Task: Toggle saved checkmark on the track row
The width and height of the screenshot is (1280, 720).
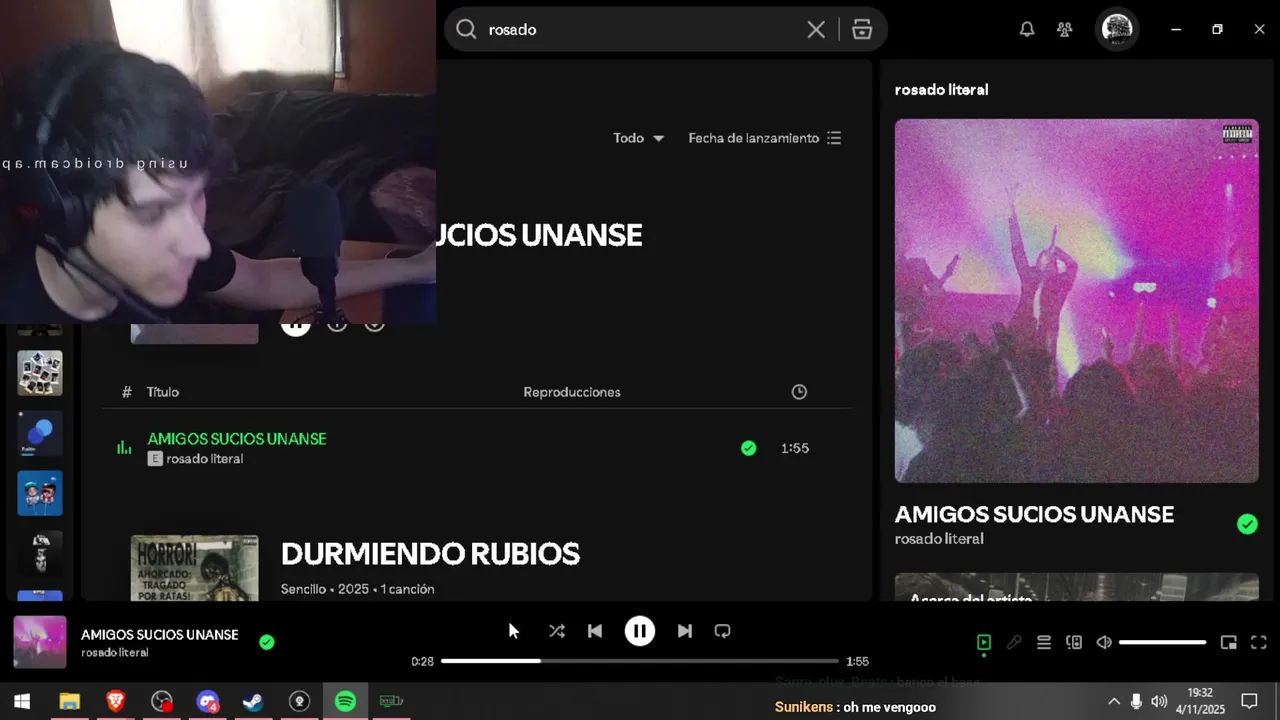Action: [x=749, y=448]
